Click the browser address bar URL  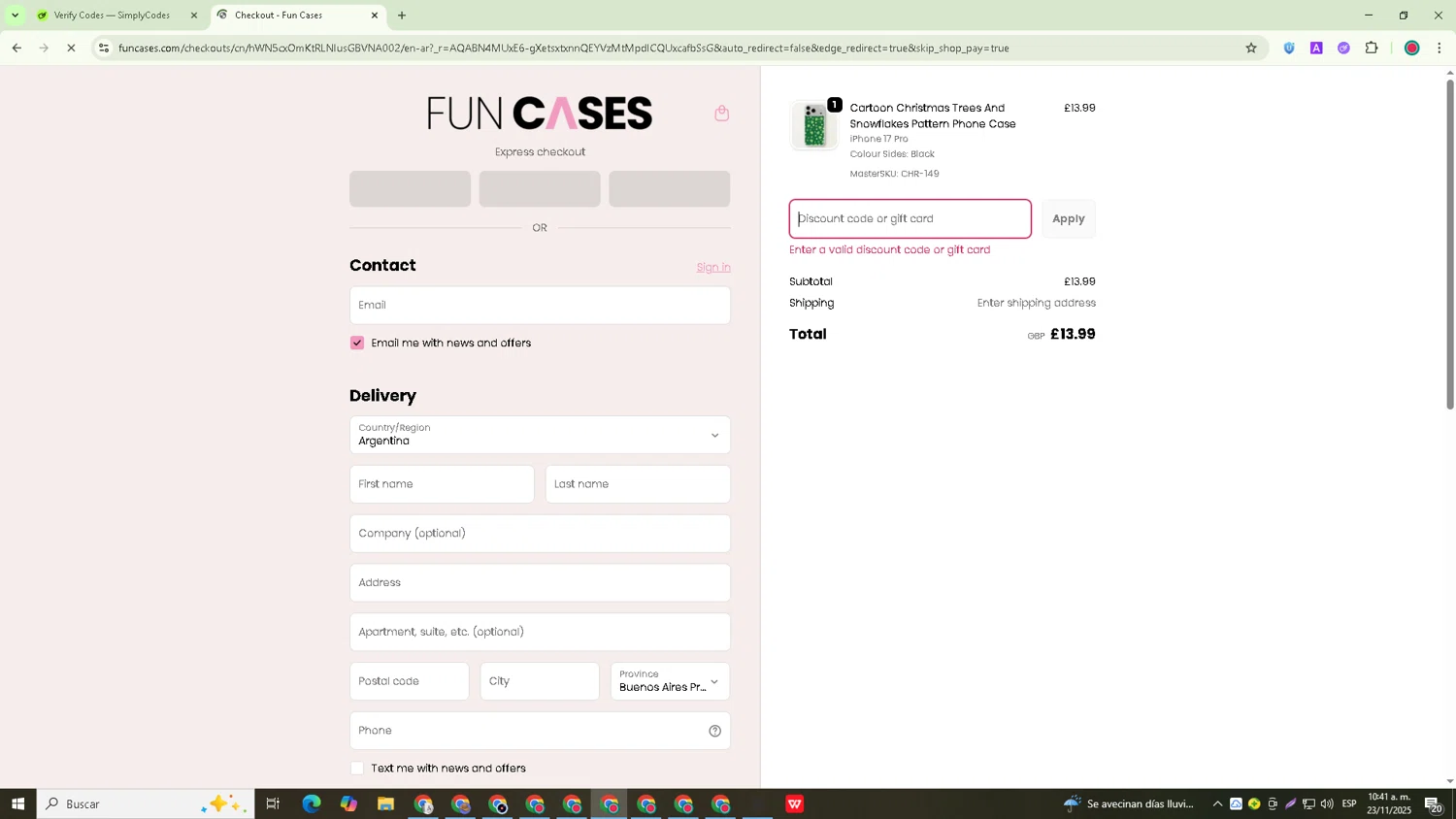click(x=563, y=48)
